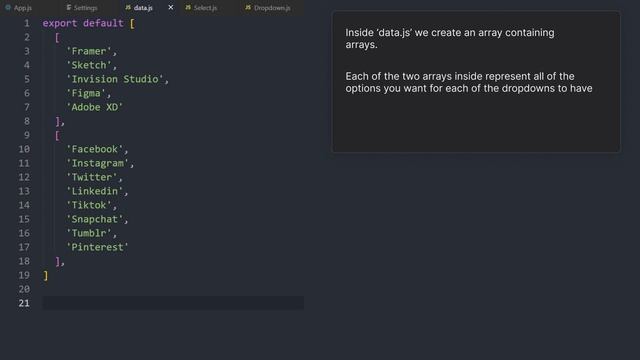Close the data.js tab

pos(171,7)
